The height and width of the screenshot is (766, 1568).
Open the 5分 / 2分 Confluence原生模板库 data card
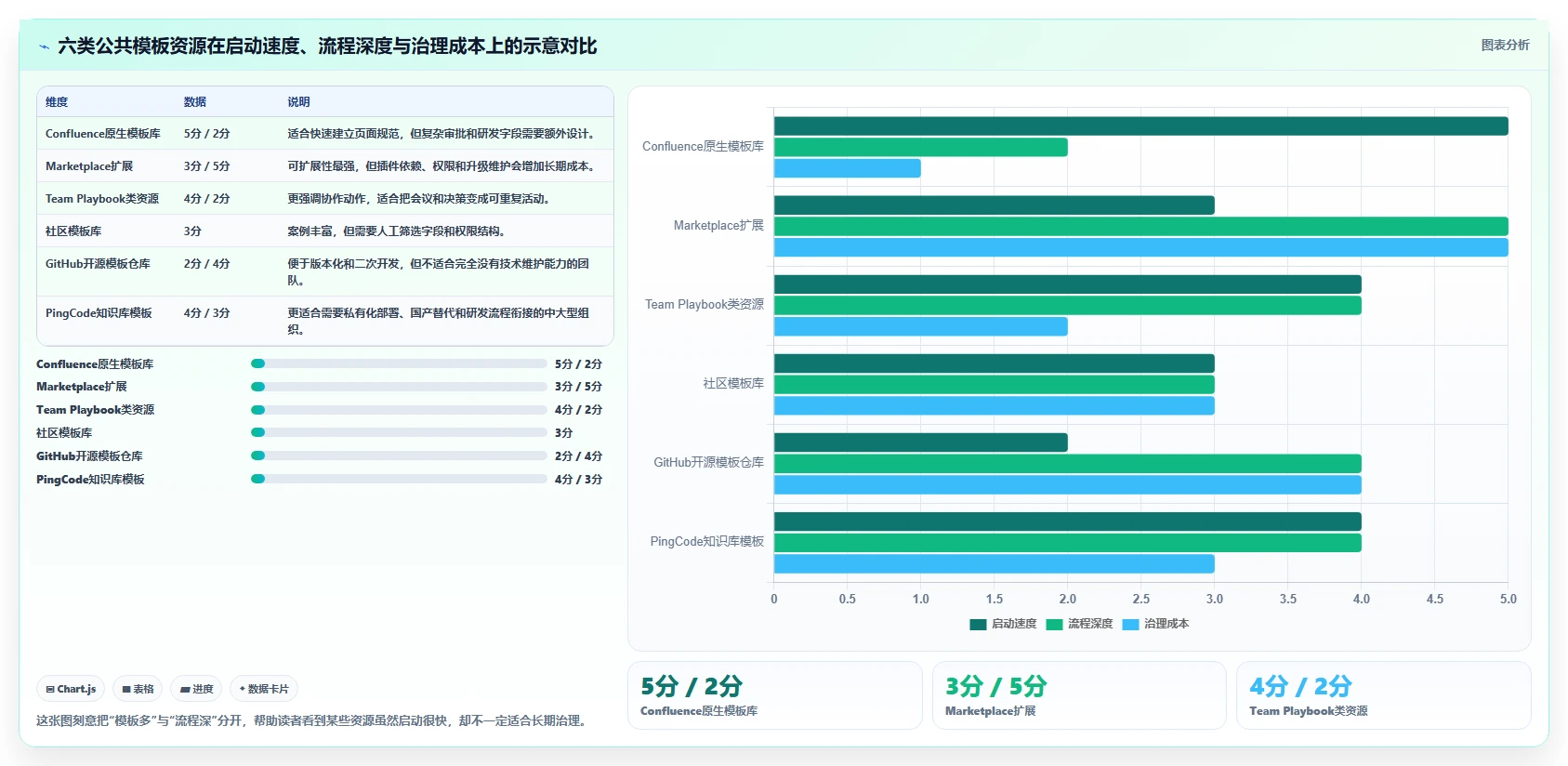click(x=775, y=695)
